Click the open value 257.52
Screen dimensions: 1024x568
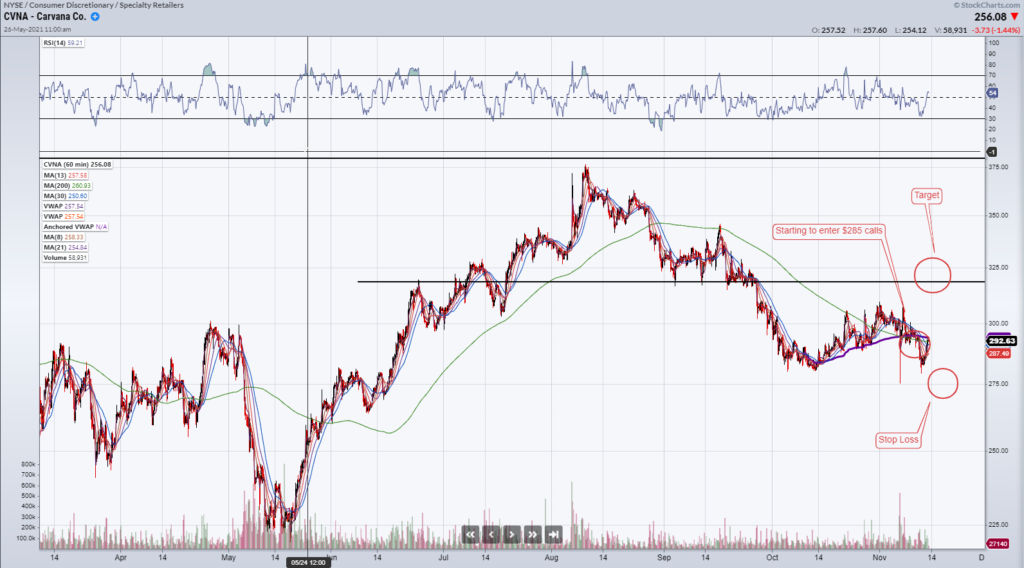pyautogui.click(x=833, y=30)
